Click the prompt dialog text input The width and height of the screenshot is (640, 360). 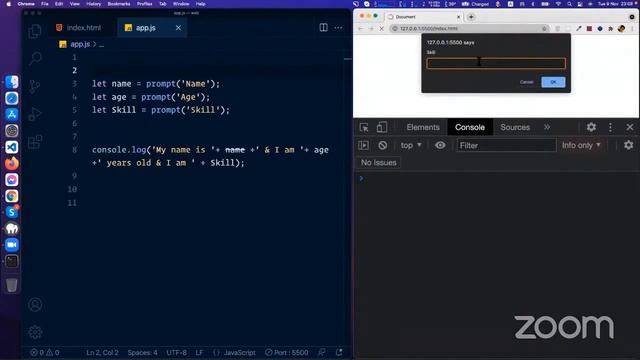tap(496, 63)
